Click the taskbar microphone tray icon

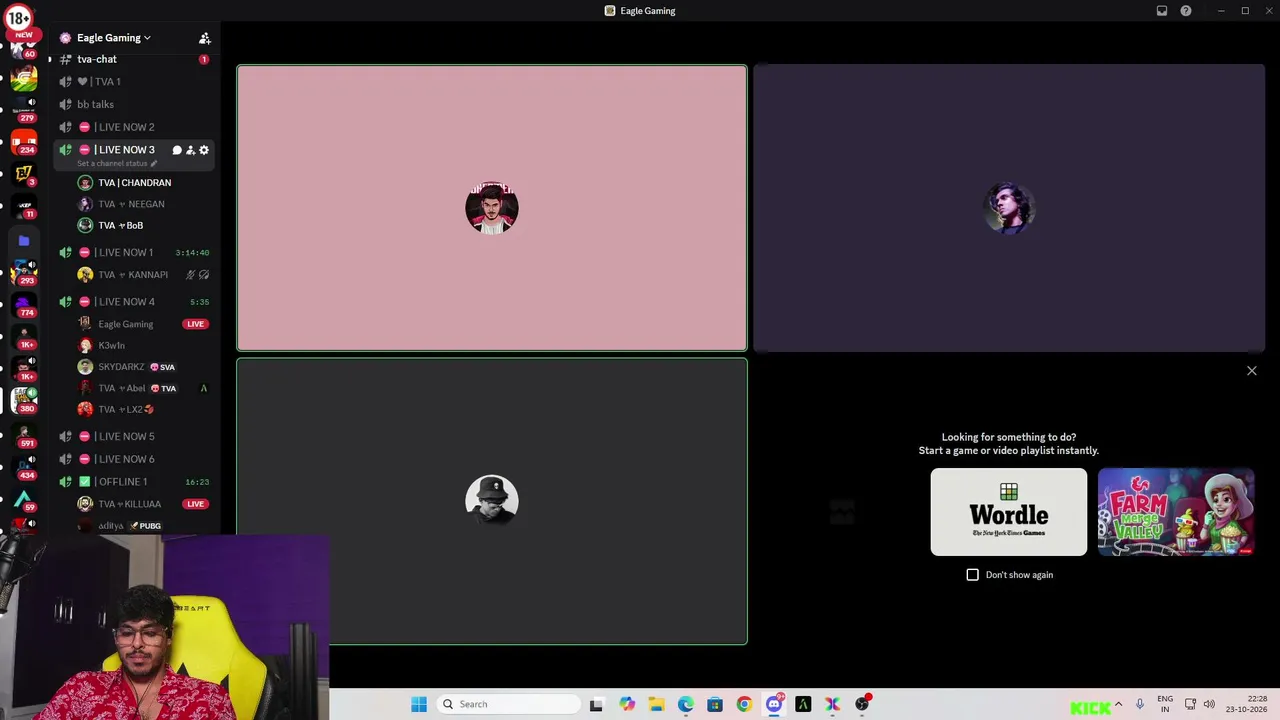coord(1139,704)
